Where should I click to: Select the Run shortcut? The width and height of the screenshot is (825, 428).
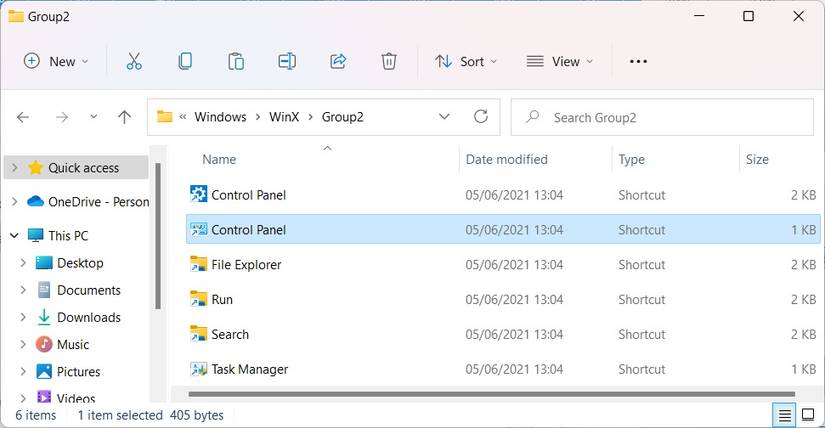pos(503,299)
